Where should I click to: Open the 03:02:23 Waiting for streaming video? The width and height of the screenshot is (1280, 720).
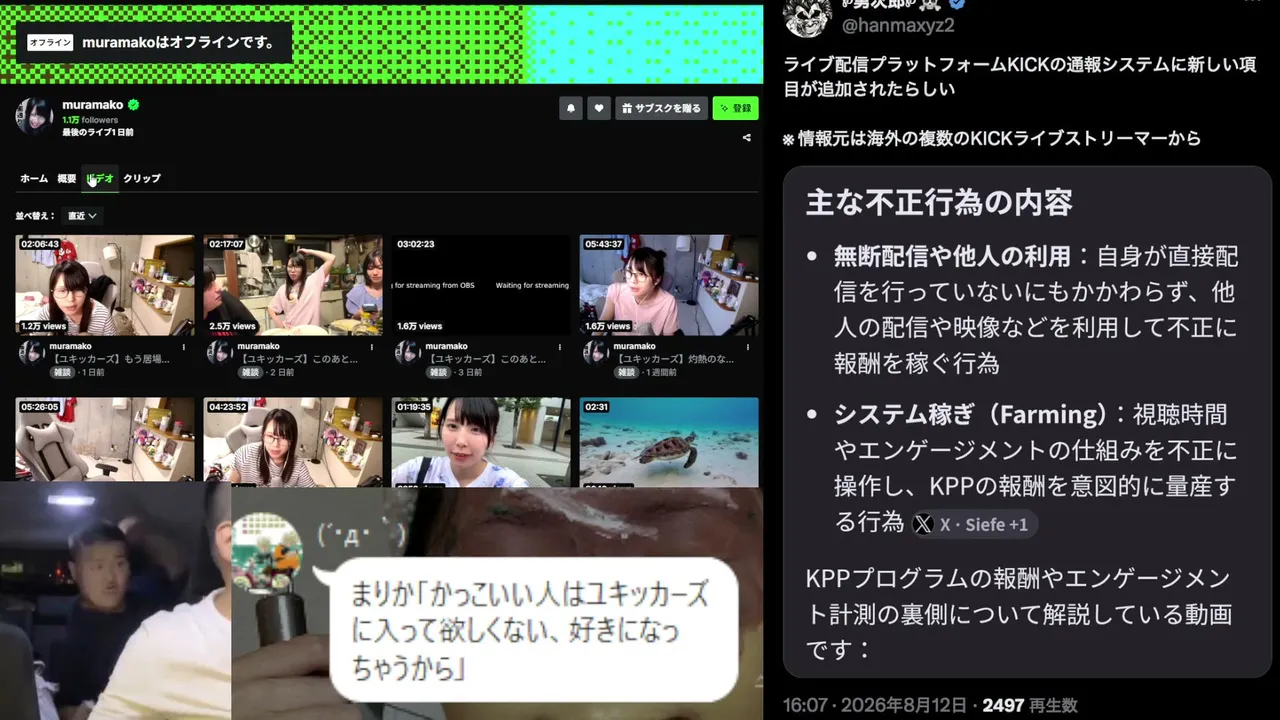(x=481, y=285)
